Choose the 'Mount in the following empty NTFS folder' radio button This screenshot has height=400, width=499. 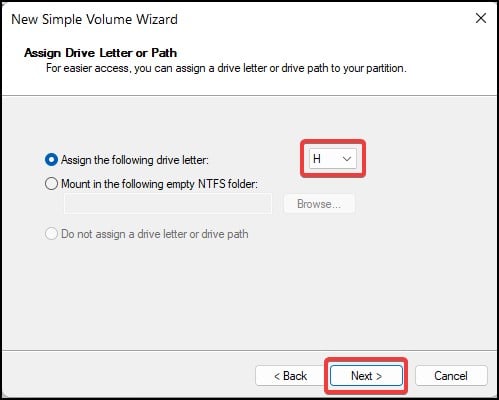(51, 184)
